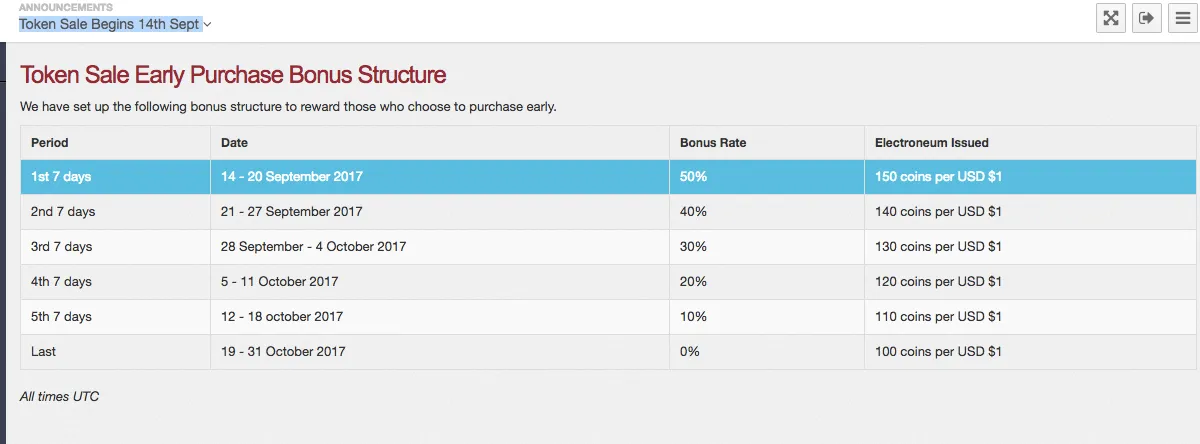Click the small chevron beside Token Sale title

[208, 25]
